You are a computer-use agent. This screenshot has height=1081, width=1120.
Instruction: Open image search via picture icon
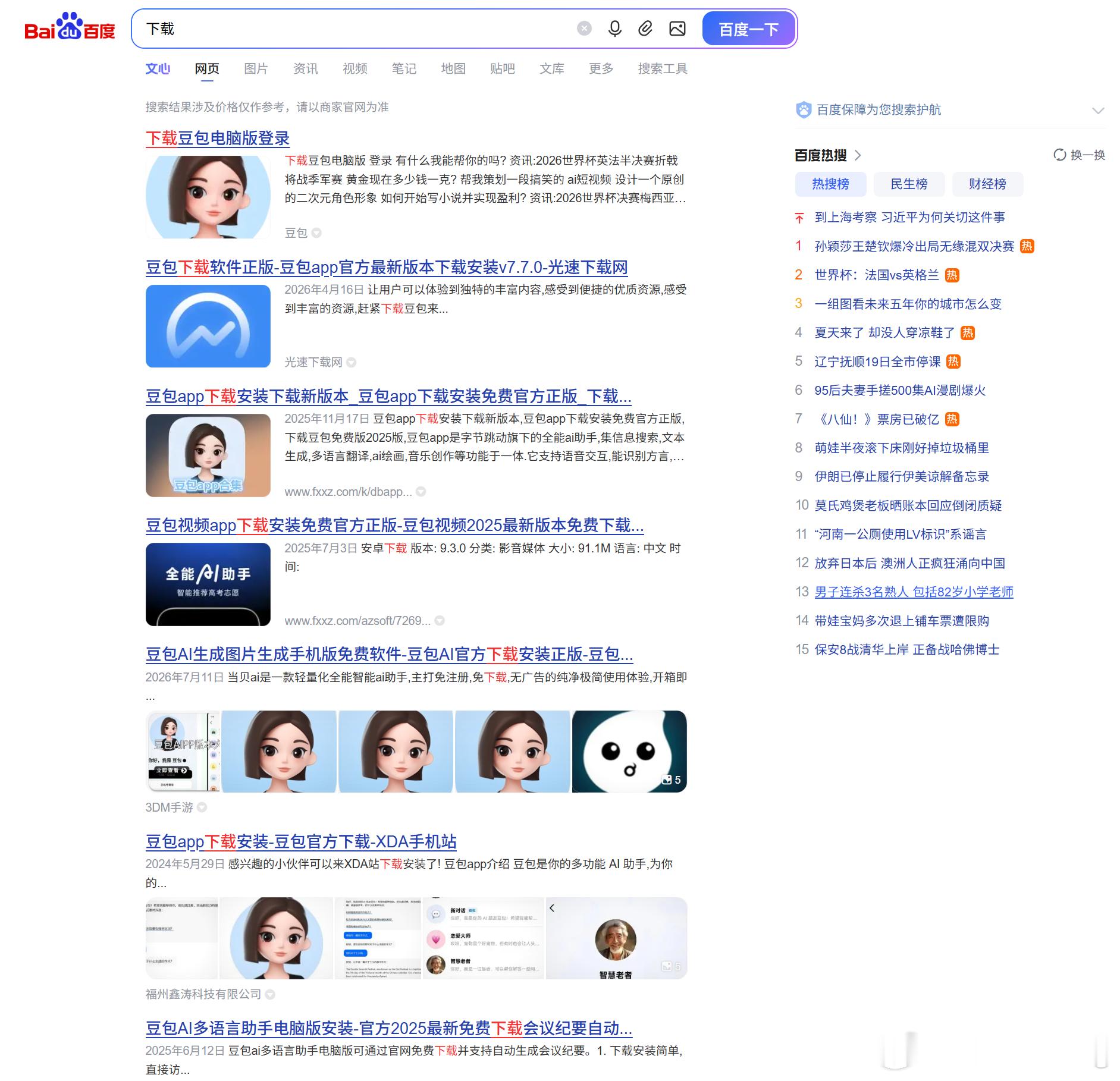click(x=677, y=29)
